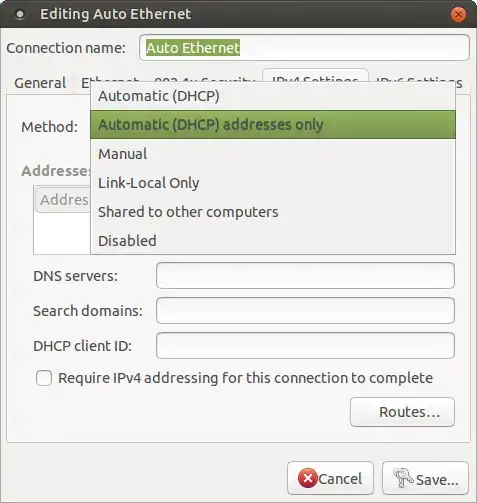Click the Search domains input field
The width and height of the screenshot is (477, 503).
(x=305, y=311)
